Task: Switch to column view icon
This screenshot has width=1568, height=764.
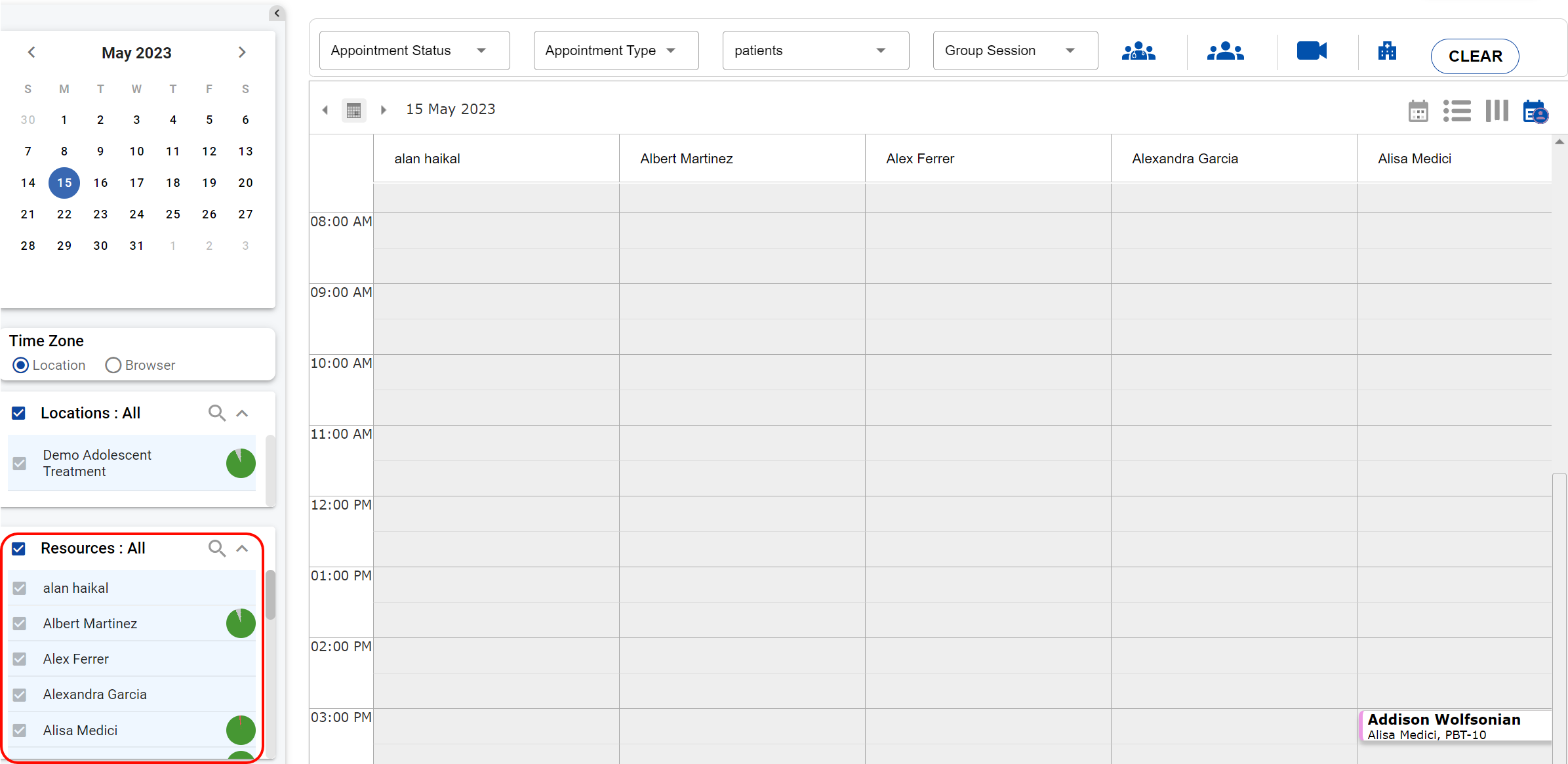Action: pyautogui.click(x=1497, y=111)
